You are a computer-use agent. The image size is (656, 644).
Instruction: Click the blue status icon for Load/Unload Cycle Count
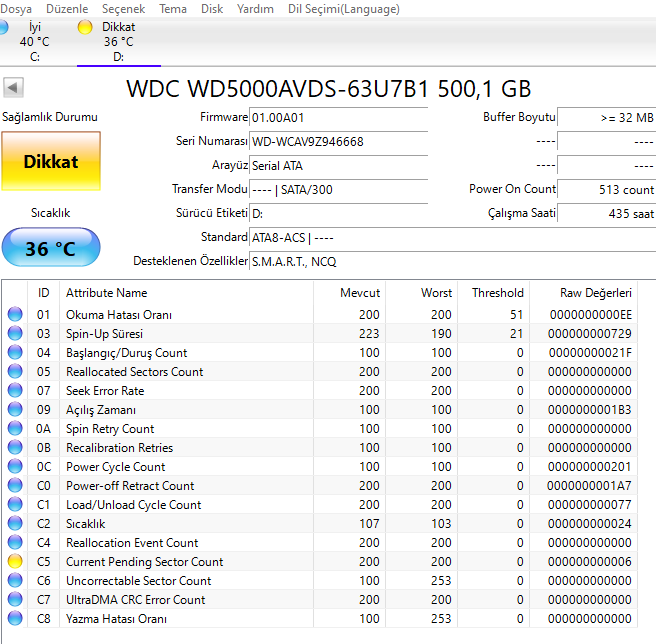coord(15,504)
